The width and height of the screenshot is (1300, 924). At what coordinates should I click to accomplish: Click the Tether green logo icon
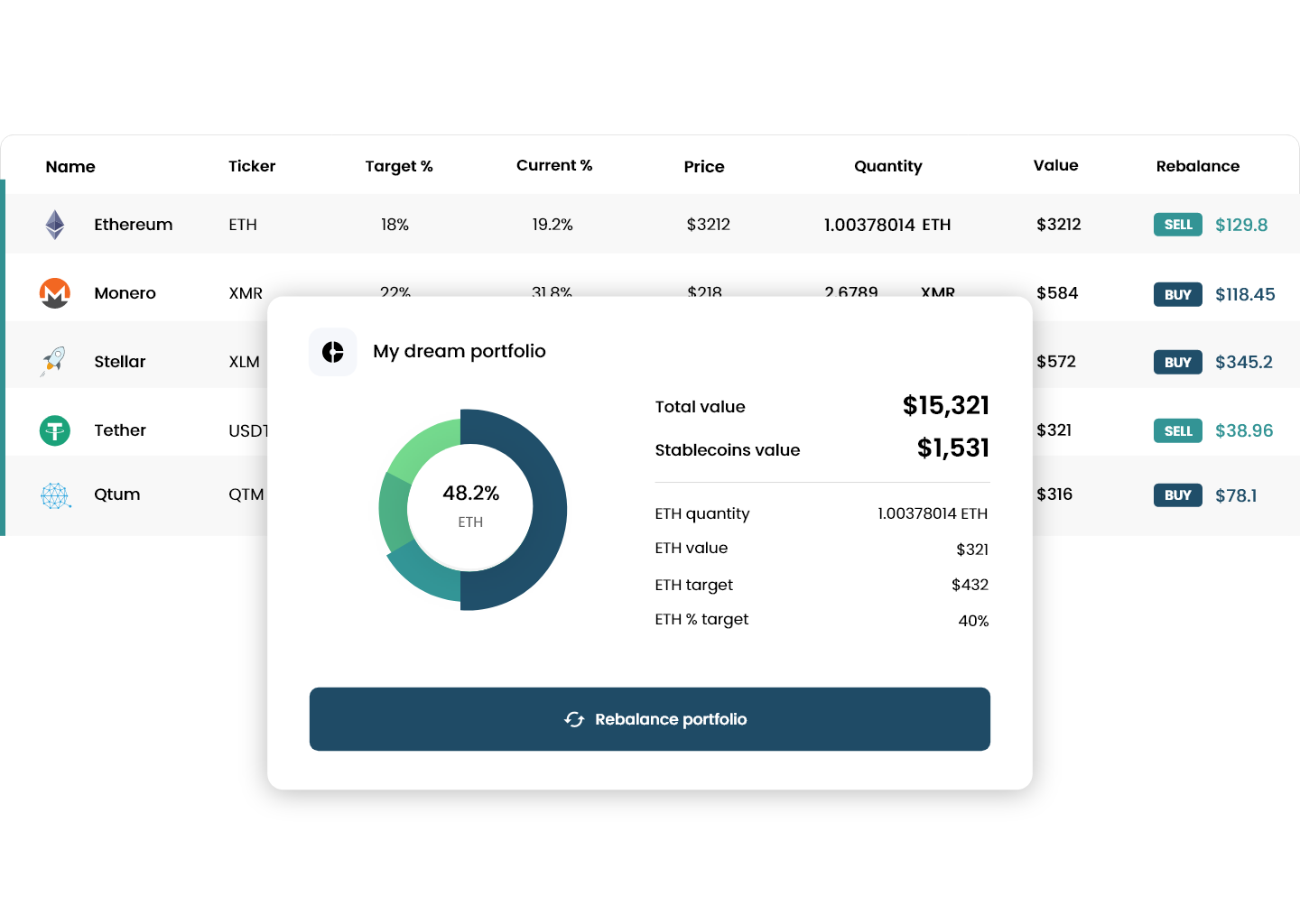(55, 430)
